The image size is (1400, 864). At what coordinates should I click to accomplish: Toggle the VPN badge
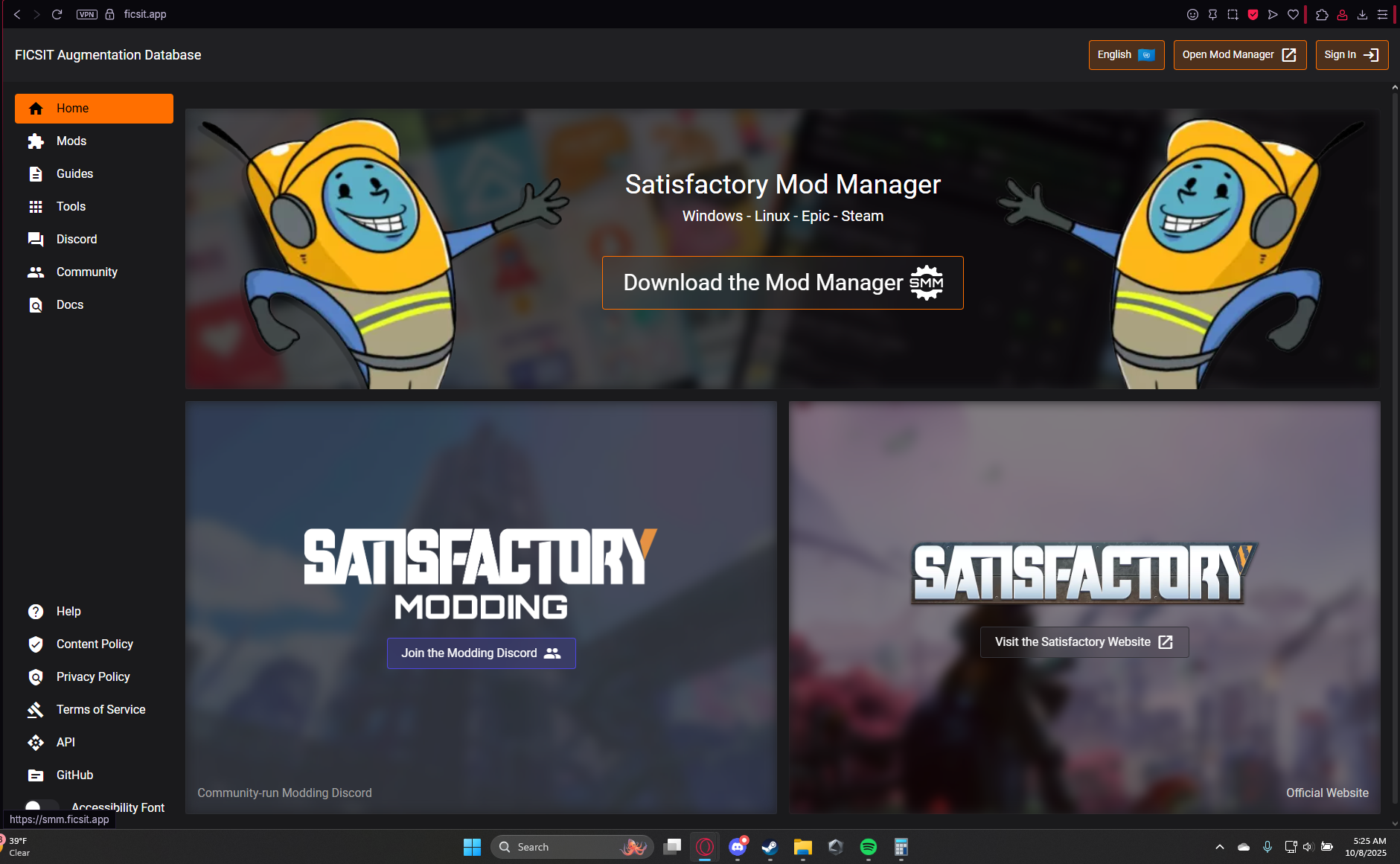pos(87,14)
